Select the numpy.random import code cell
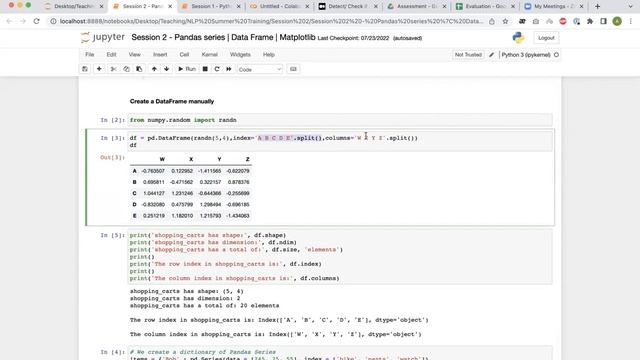640x360 pixels. [340, 120]
